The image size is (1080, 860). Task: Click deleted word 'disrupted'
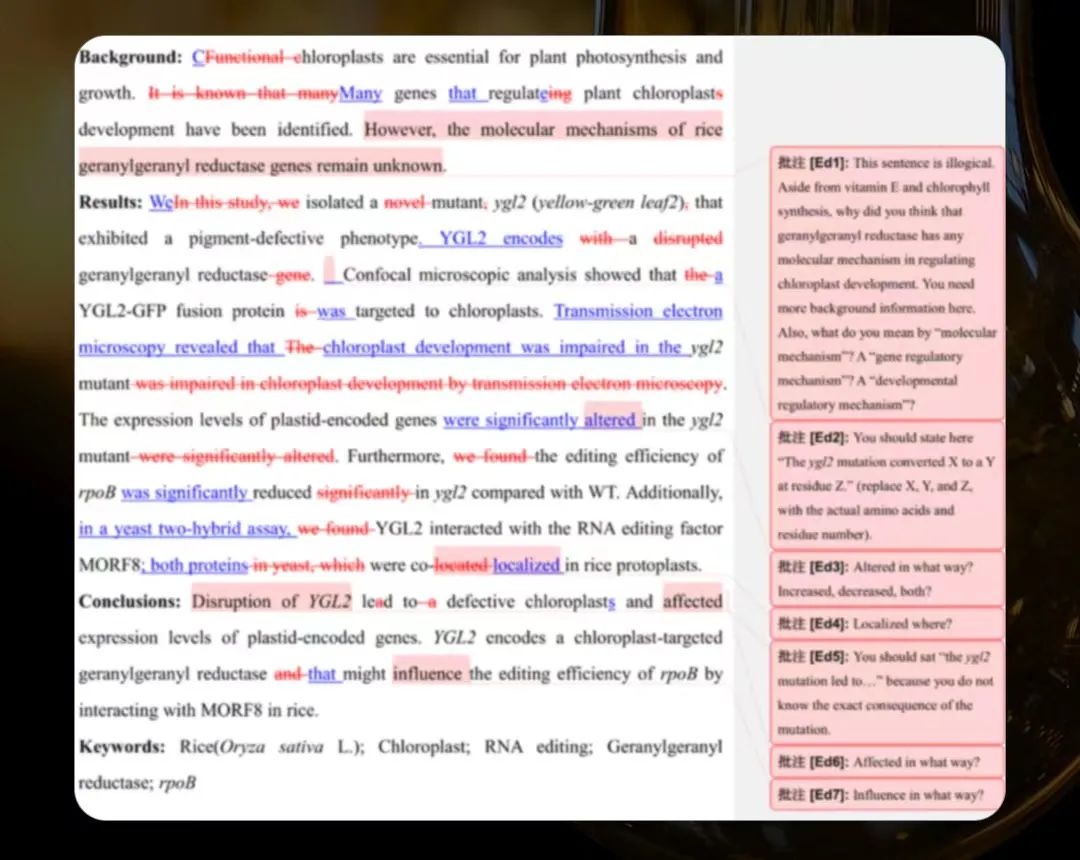[x=688, y=238]
